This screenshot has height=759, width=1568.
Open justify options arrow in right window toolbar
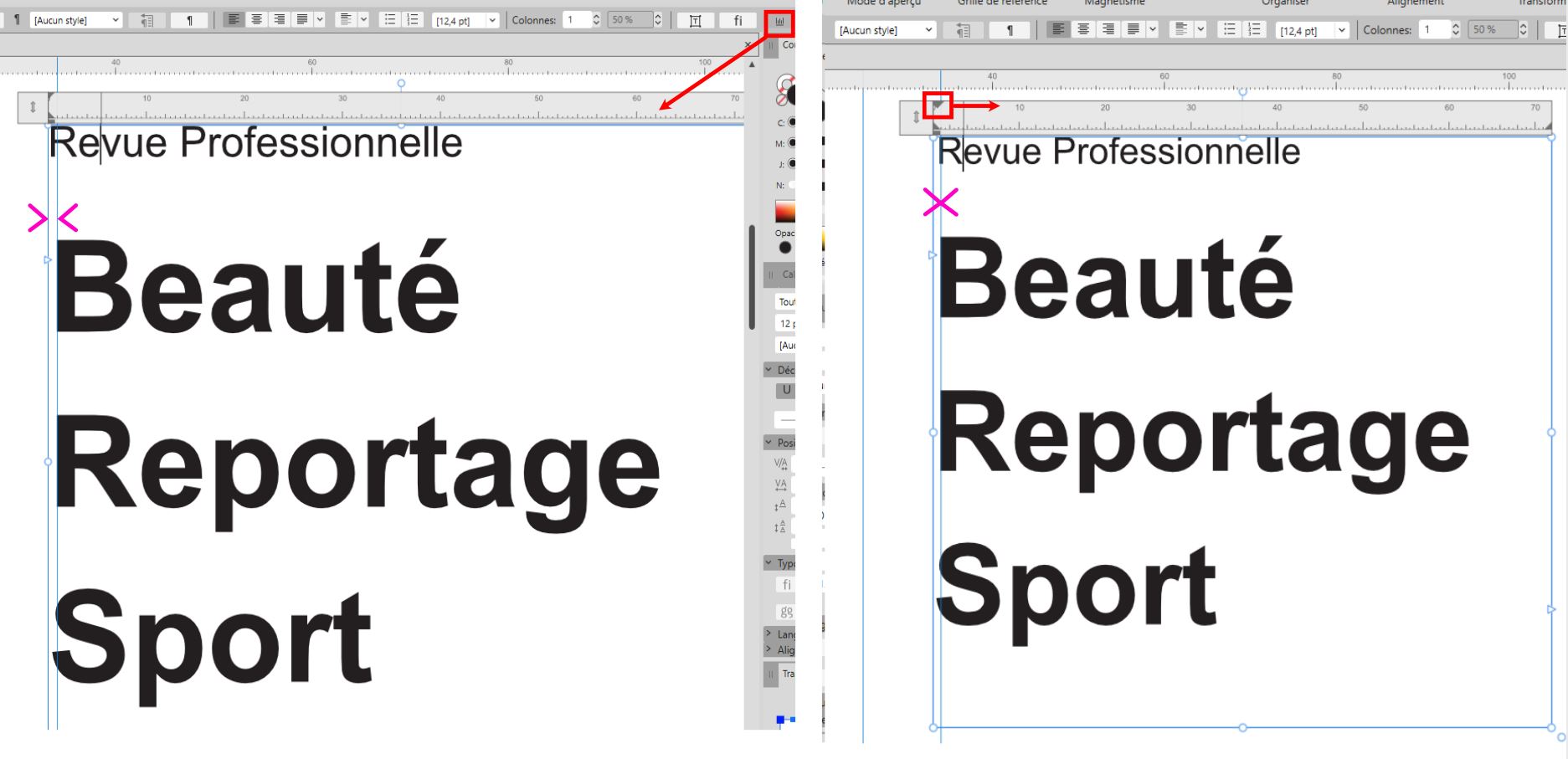click(x=1152, y=29)
